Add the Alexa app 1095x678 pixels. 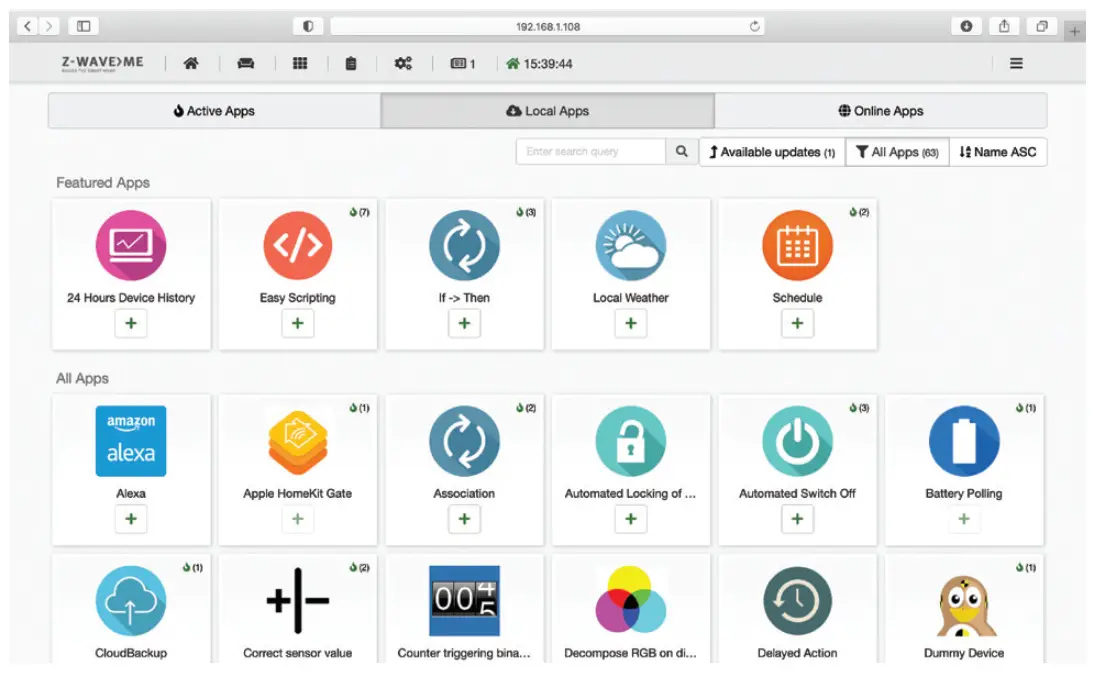(x=131, y=519)
